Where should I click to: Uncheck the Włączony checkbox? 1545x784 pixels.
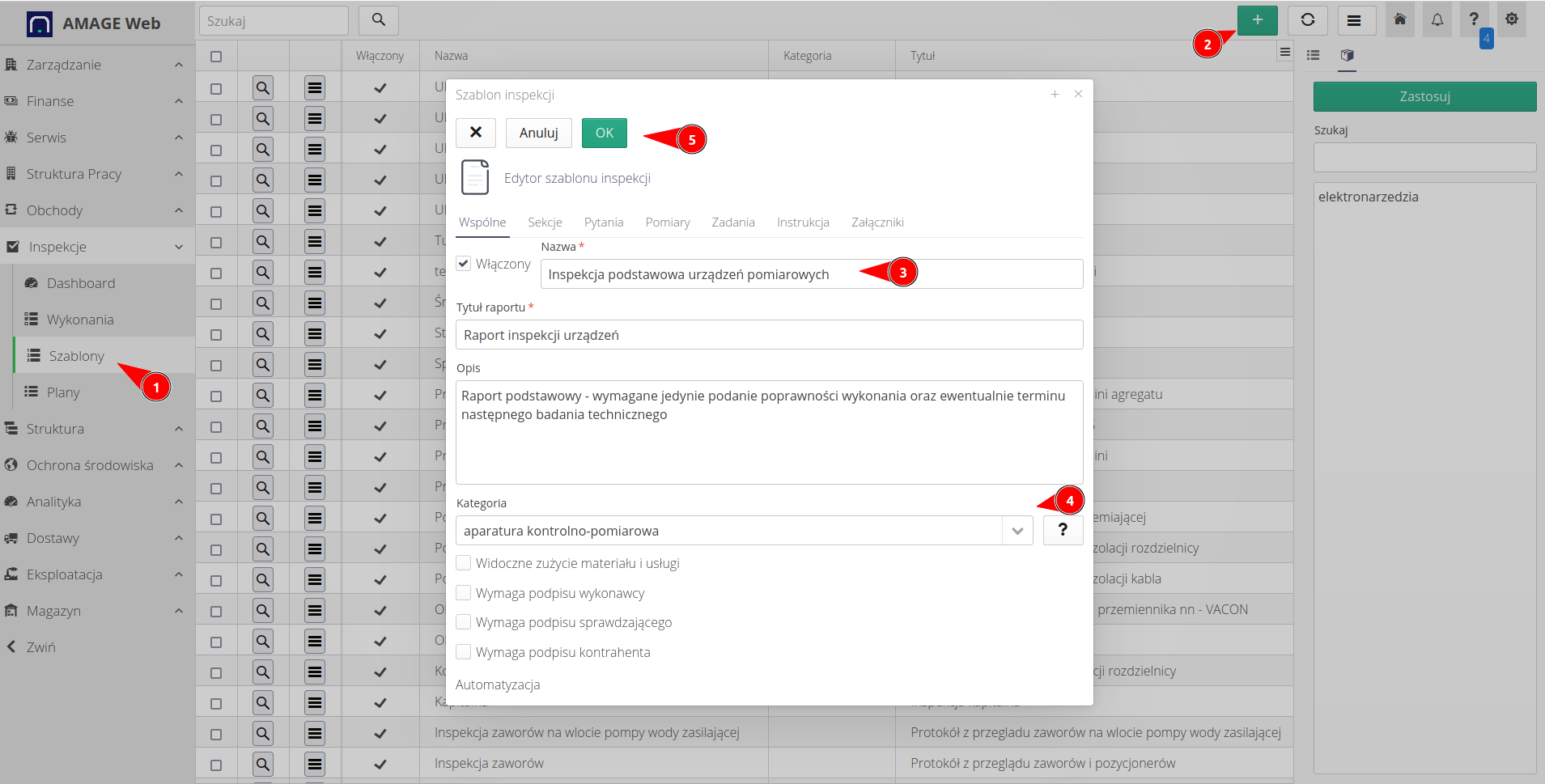464,264
